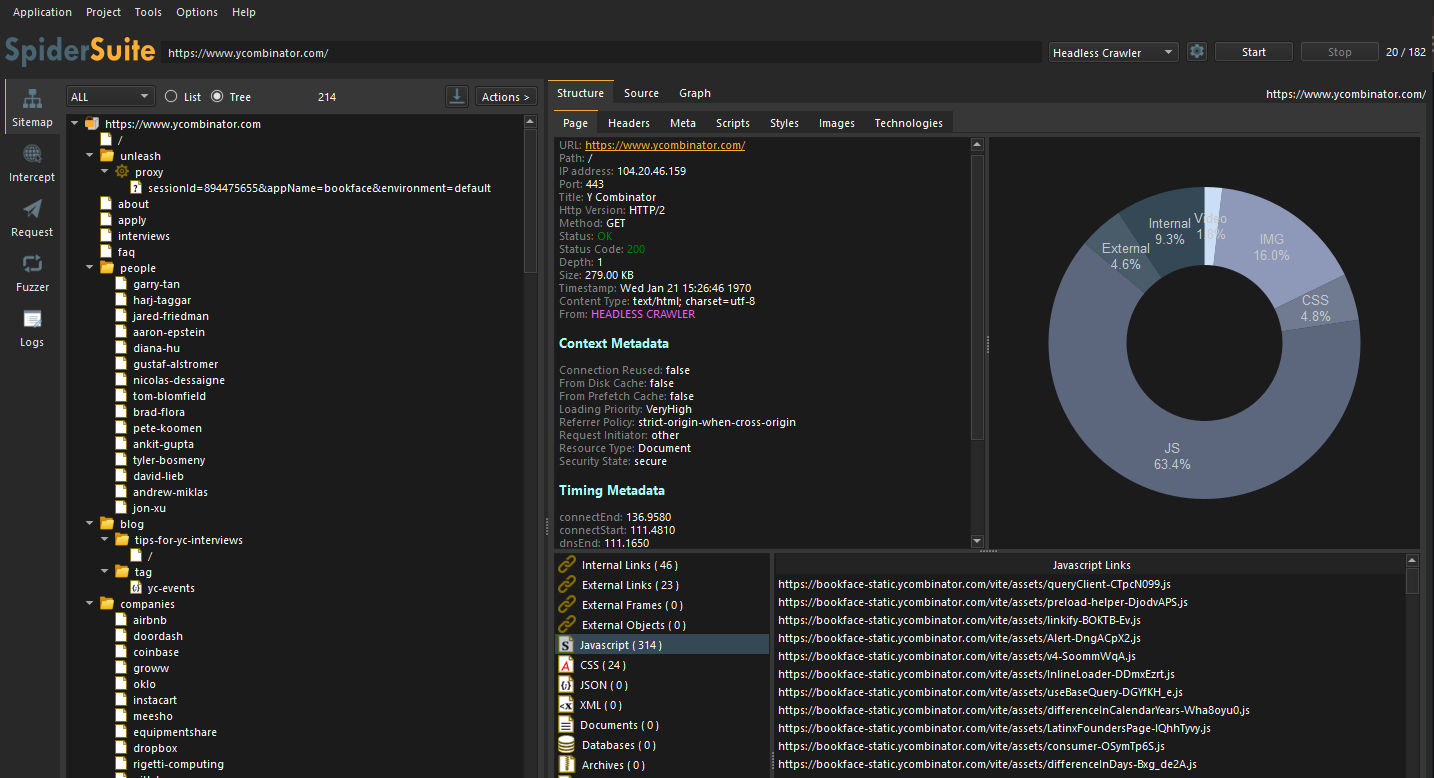Open the Logs panel
The width and height of the screenshot is (1434, 778).
pyautogui.click(x=32, y=328)
